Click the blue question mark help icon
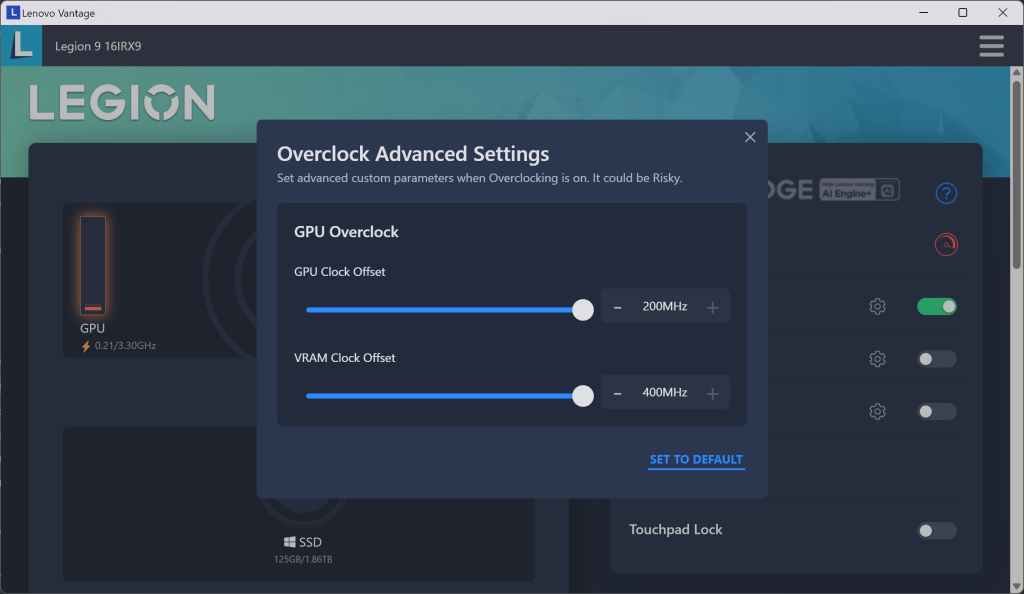The width and height of the screenshot is (1024, 594). coord(946,193)
